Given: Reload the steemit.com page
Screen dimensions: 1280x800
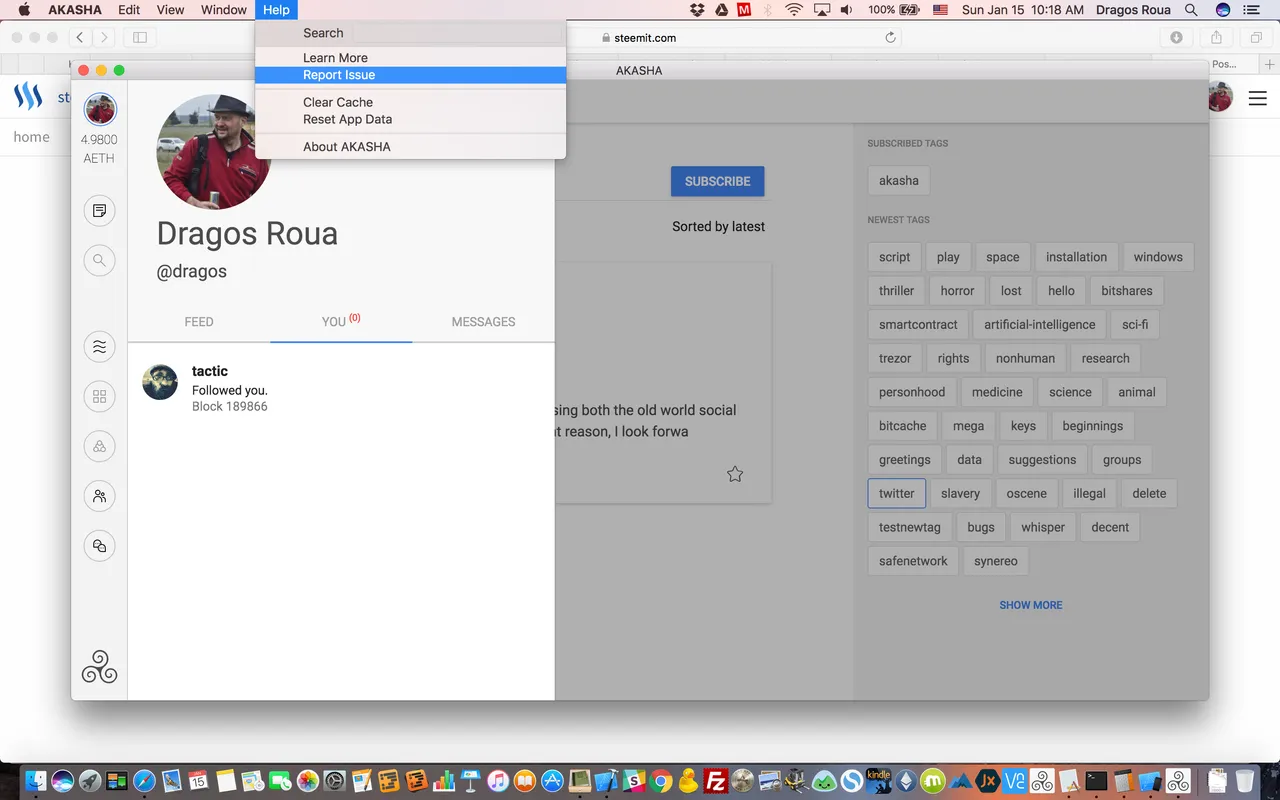Looking at the screenshot, I should (x=890, y=38).
